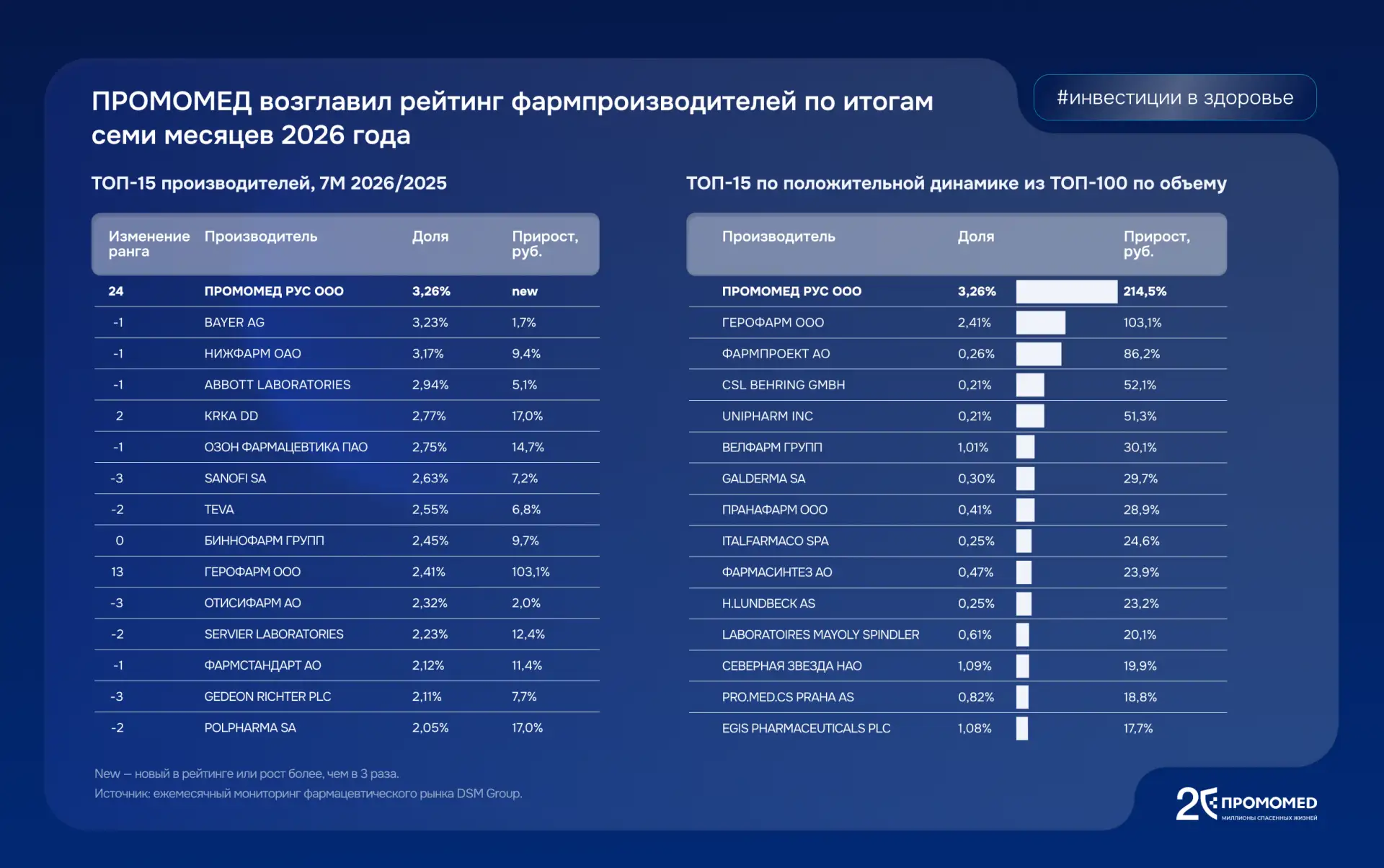Click БИННОФАРМ ГРУПП entry
Image resolution: width=1384 pixels, height=868 pixels.
coord(264,541)
